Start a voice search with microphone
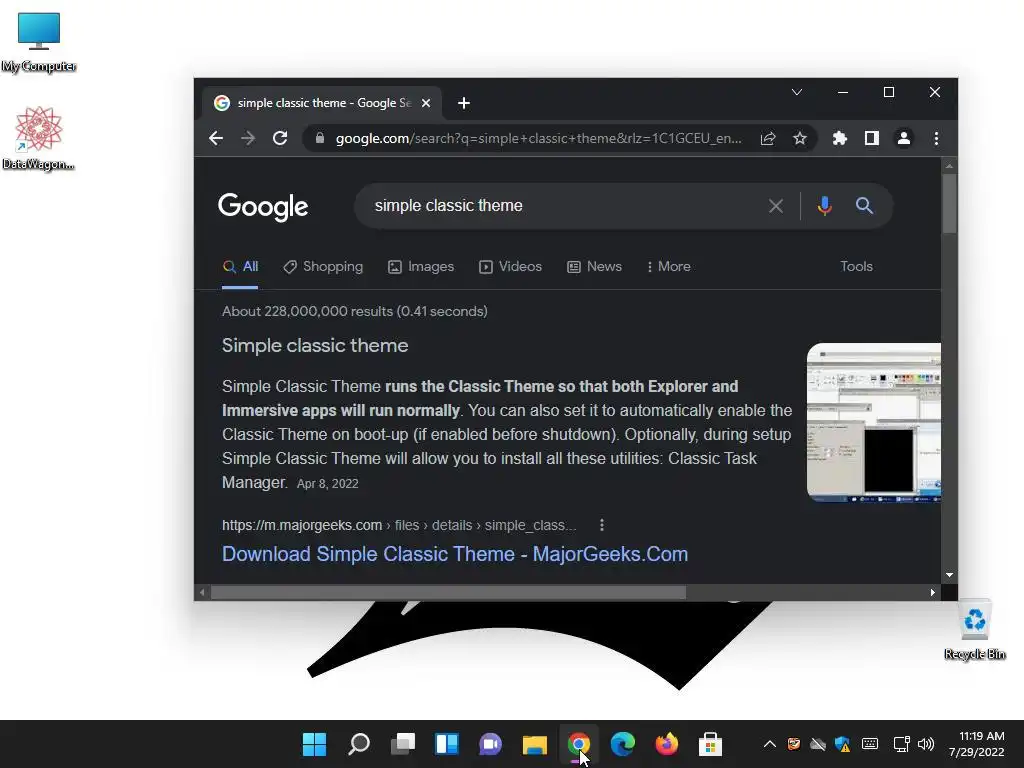This screenshot has height=768, width=1024. click(x=824, y=206)
